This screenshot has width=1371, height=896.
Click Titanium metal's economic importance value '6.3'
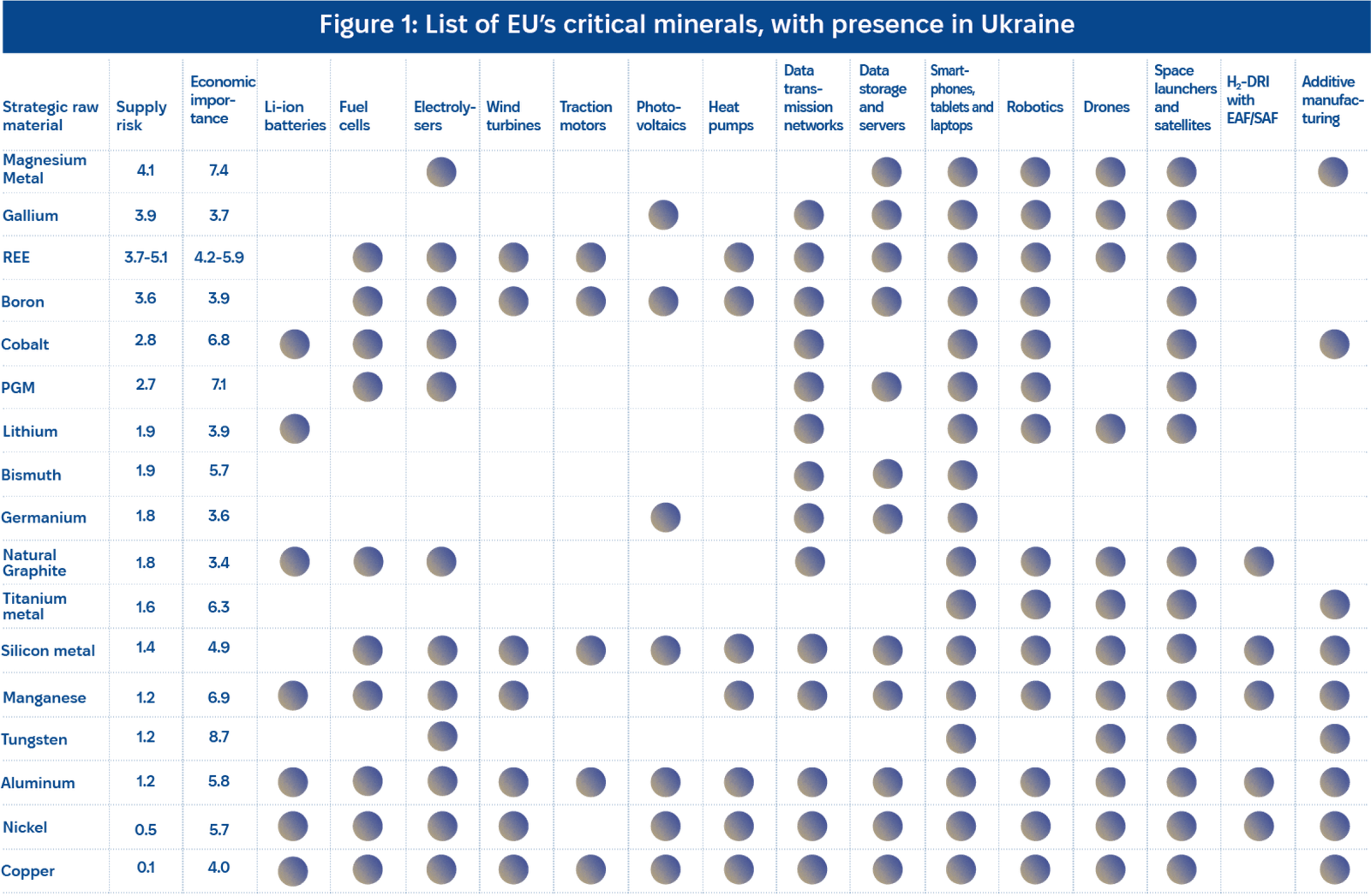[219, 606]
